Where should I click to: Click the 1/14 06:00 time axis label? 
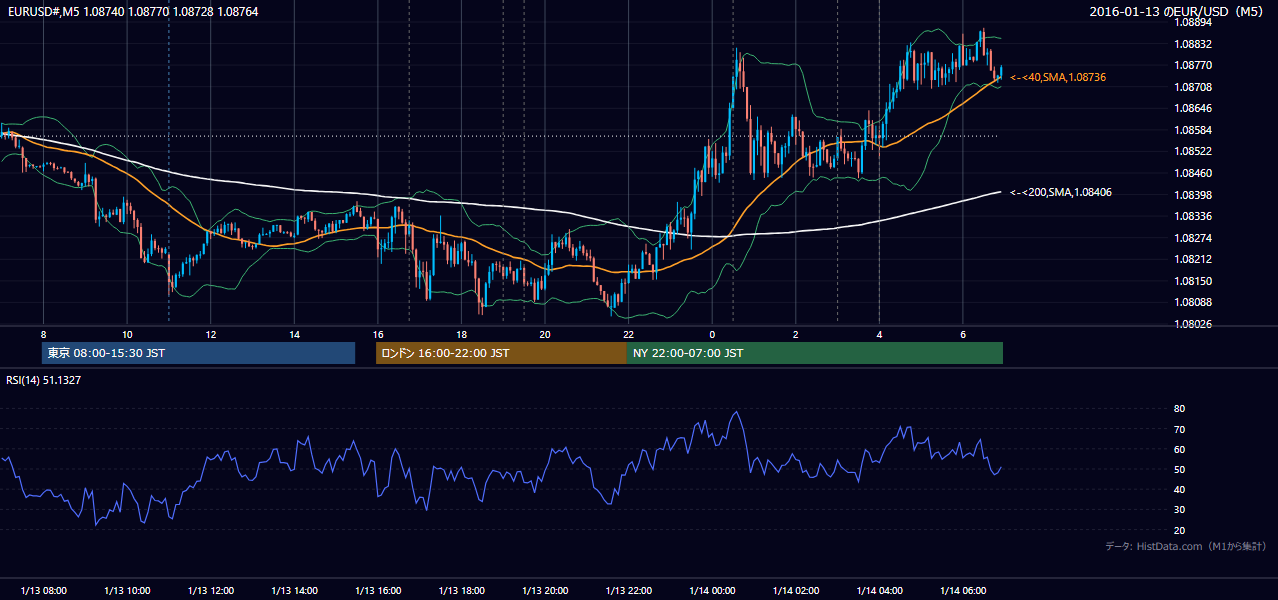963,591
